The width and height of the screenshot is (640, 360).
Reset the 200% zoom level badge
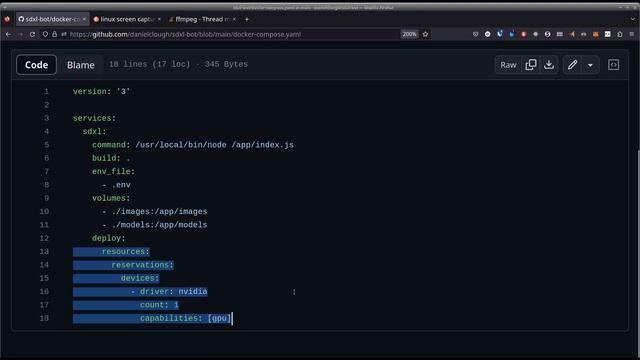pyautogui.click(x=409, y=34)
